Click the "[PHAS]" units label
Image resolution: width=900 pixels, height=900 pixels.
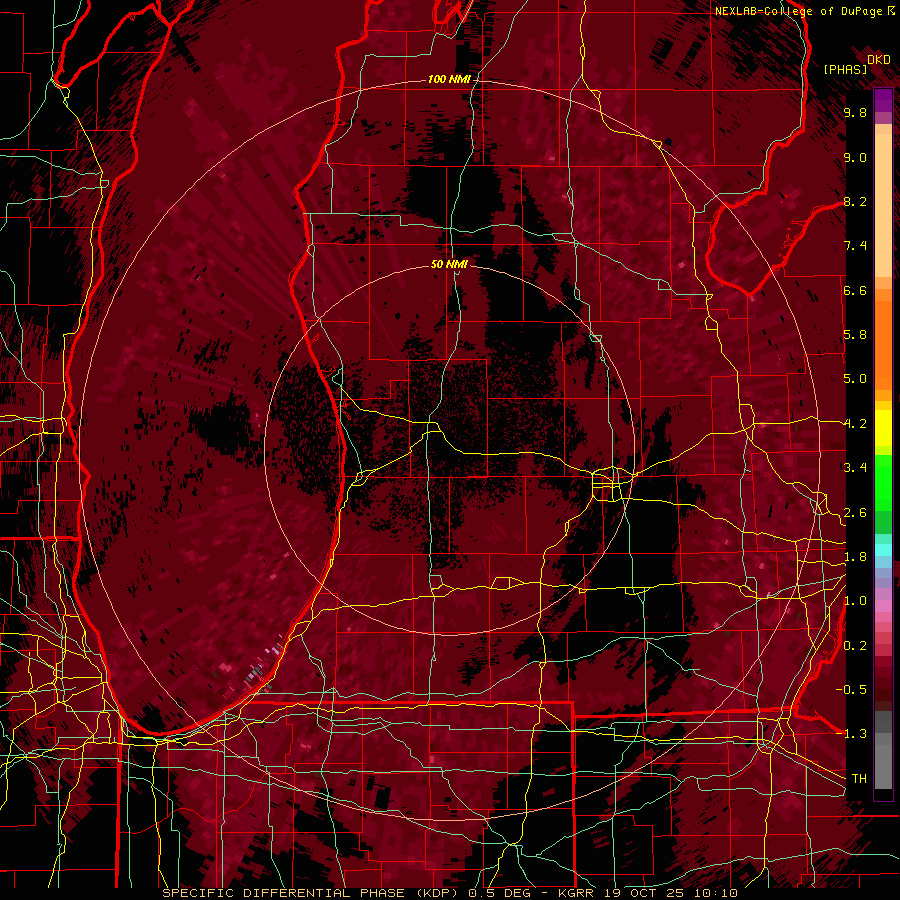[x=845, y=69]
